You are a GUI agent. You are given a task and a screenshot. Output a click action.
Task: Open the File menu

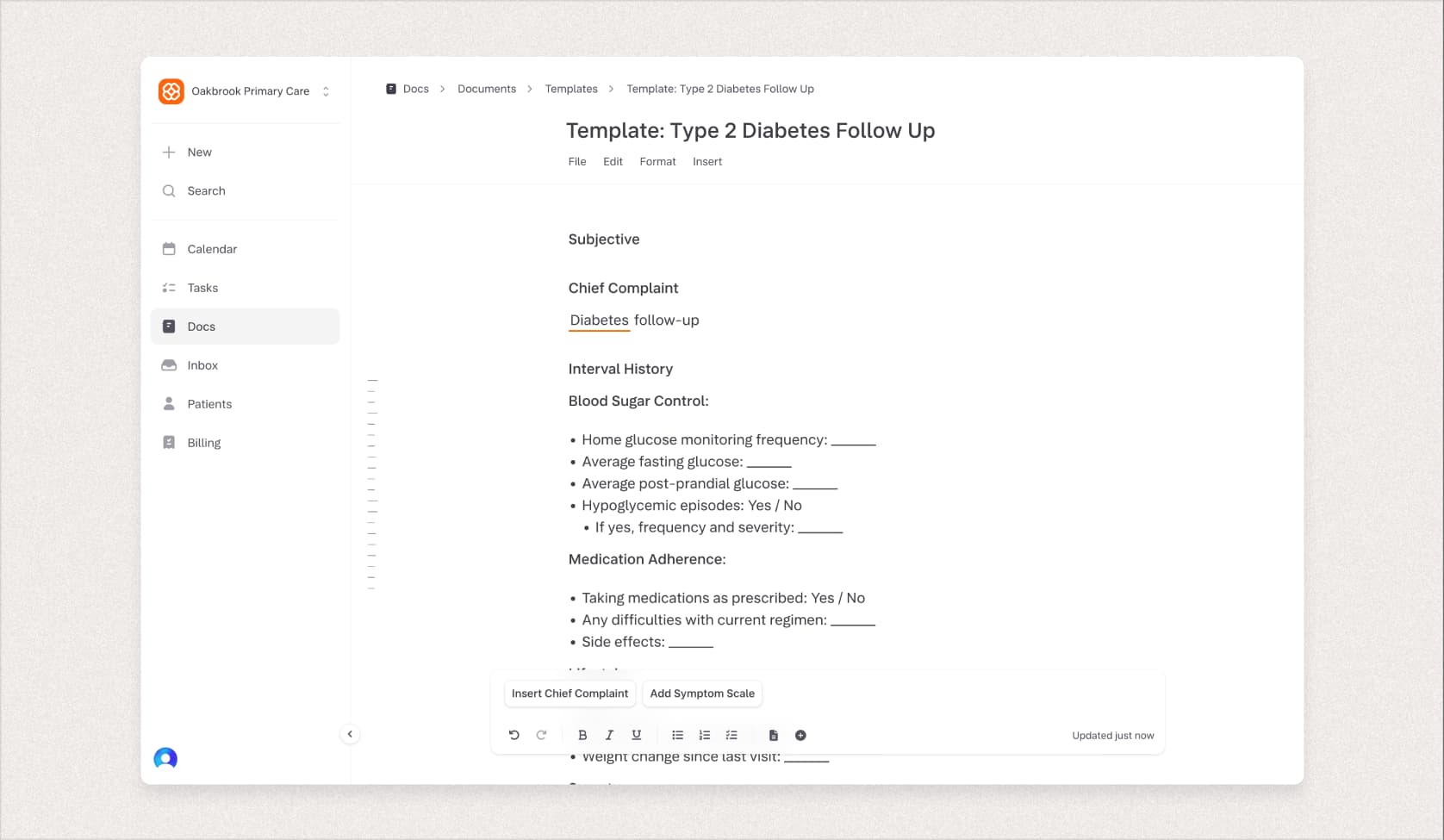click(577, 161)
